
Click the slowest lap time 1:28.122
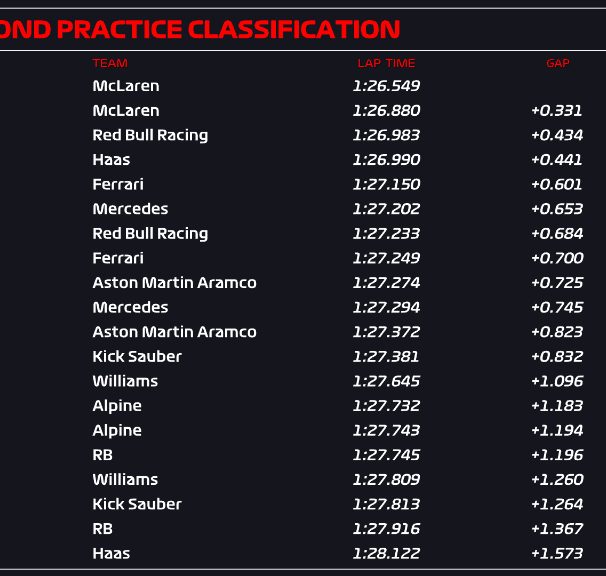pyautogui.click(x=386, y=554)
